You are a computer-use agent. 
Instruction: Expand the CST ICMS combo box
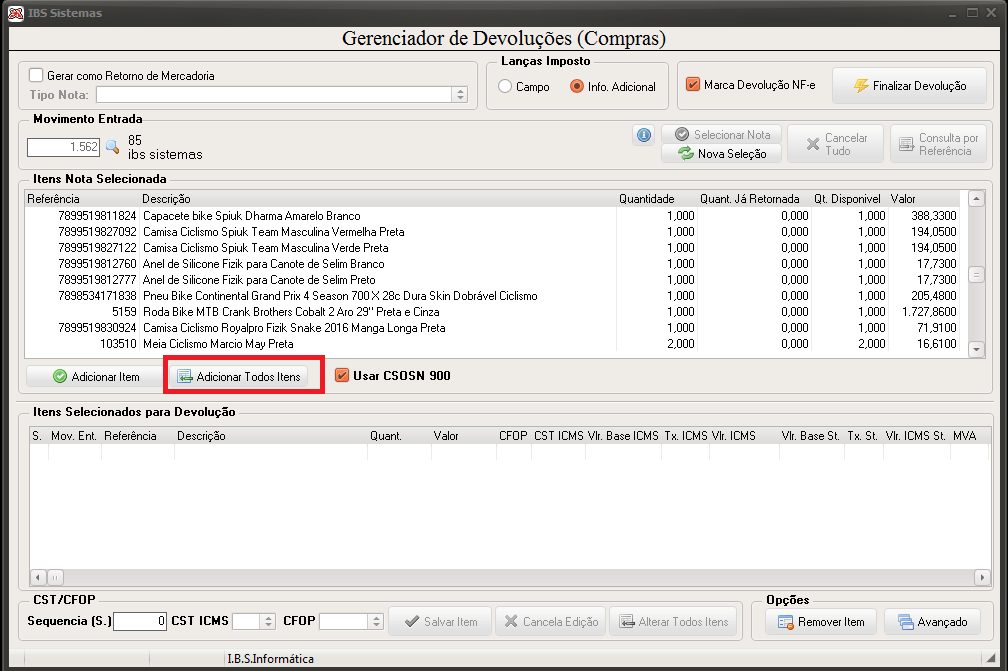[x=269, y=622]
